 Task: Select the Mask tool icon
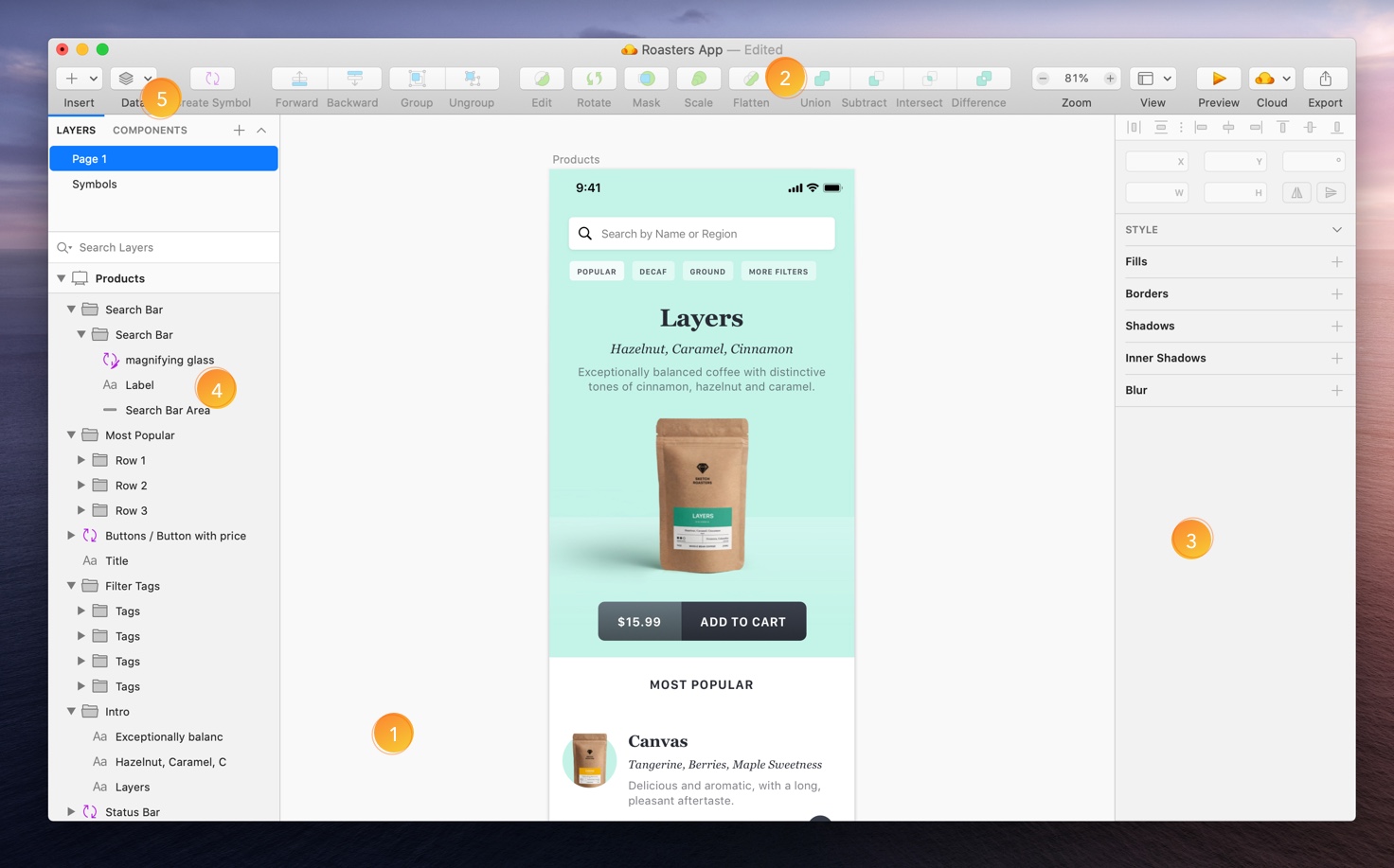pyautogui.click(x=646, y=79)
